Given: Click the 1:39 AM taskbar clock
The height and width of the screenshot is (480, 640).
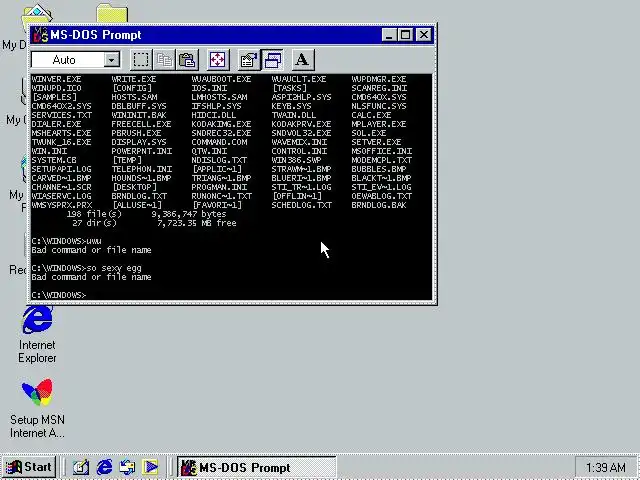Looking at the screenshot, I should click(x=605, y=467).
